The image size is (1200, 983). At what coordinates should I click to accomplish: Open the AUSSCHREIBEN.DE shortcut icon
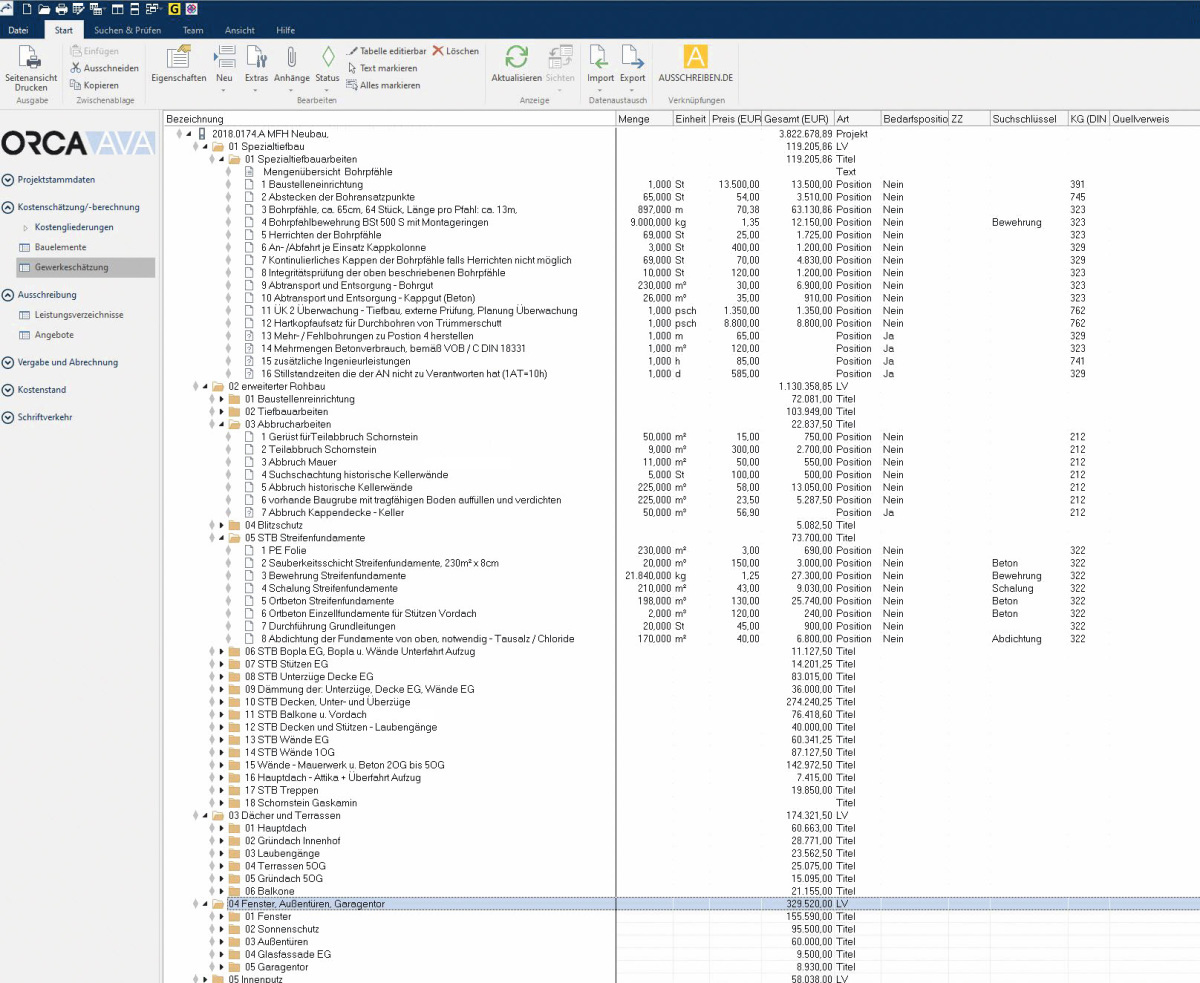tap(696, 57)
